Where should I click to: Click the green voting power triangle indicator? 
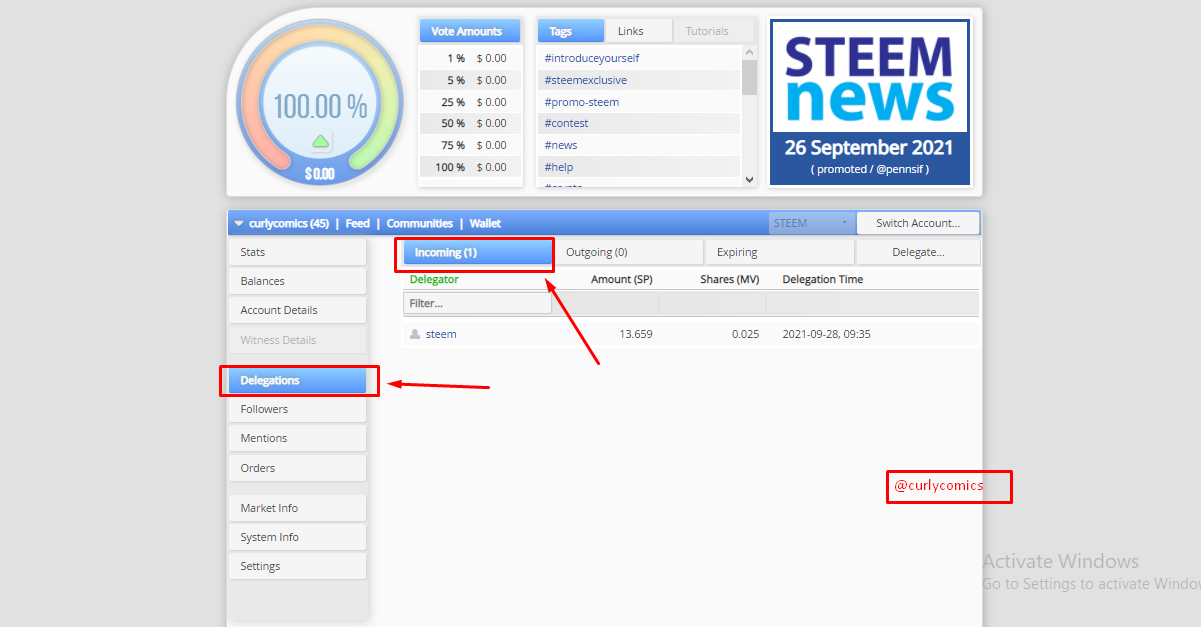click(x=320, y=141)
